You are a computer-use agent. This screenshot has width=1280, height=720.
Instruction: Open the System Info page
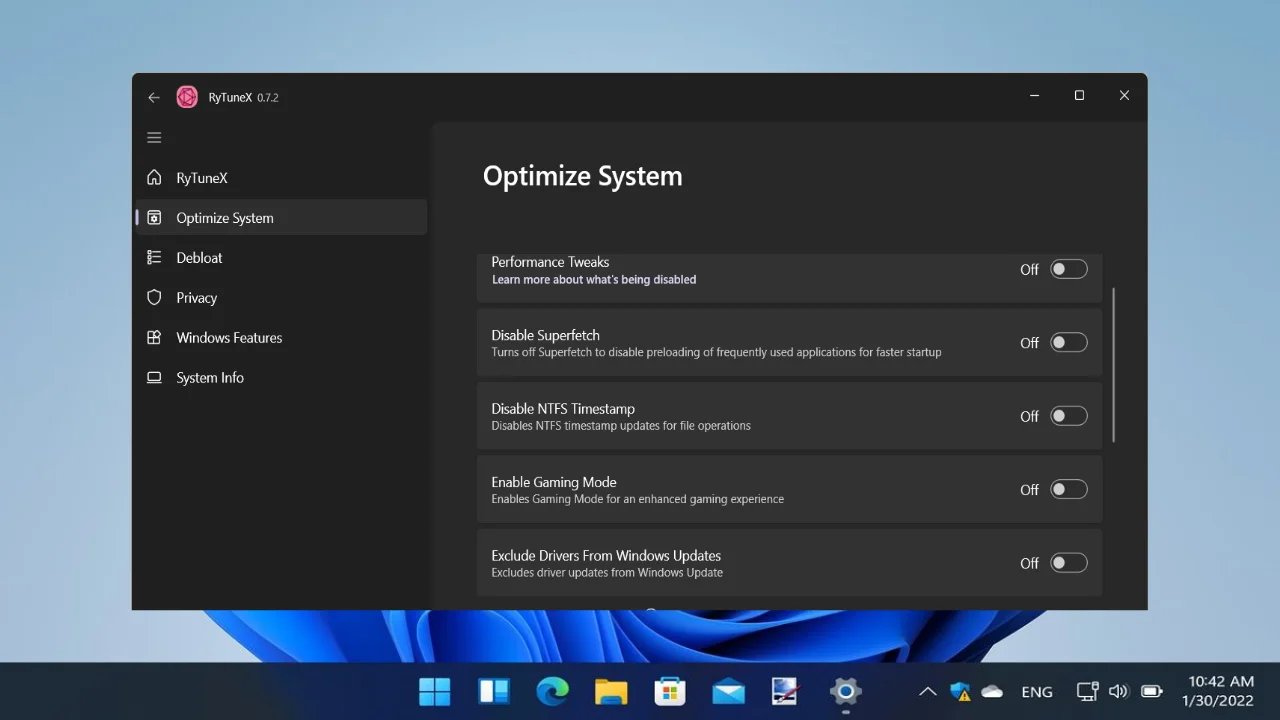point(281,378)
